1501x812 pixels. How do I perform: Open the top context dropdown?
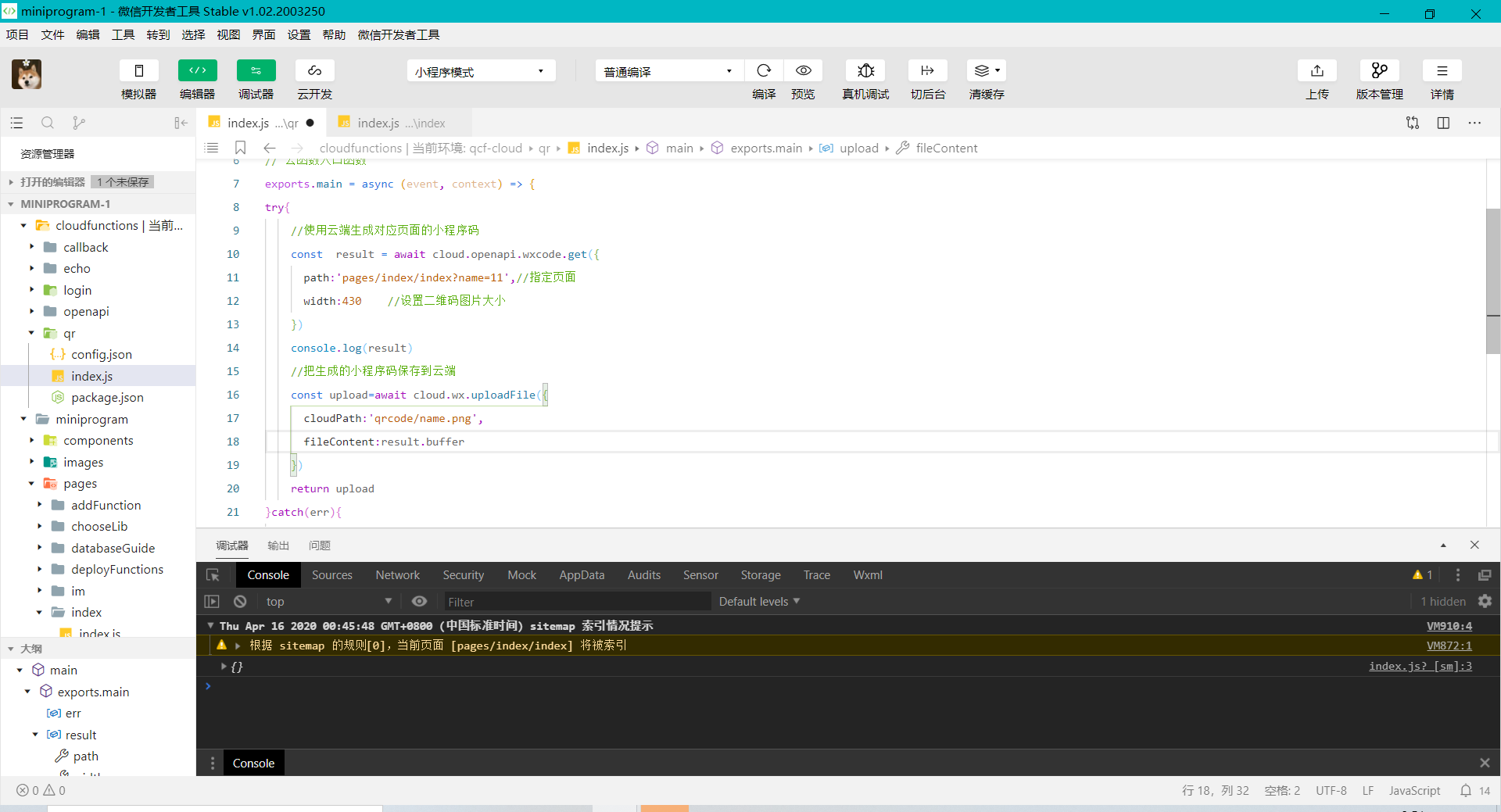coord(328,601)
